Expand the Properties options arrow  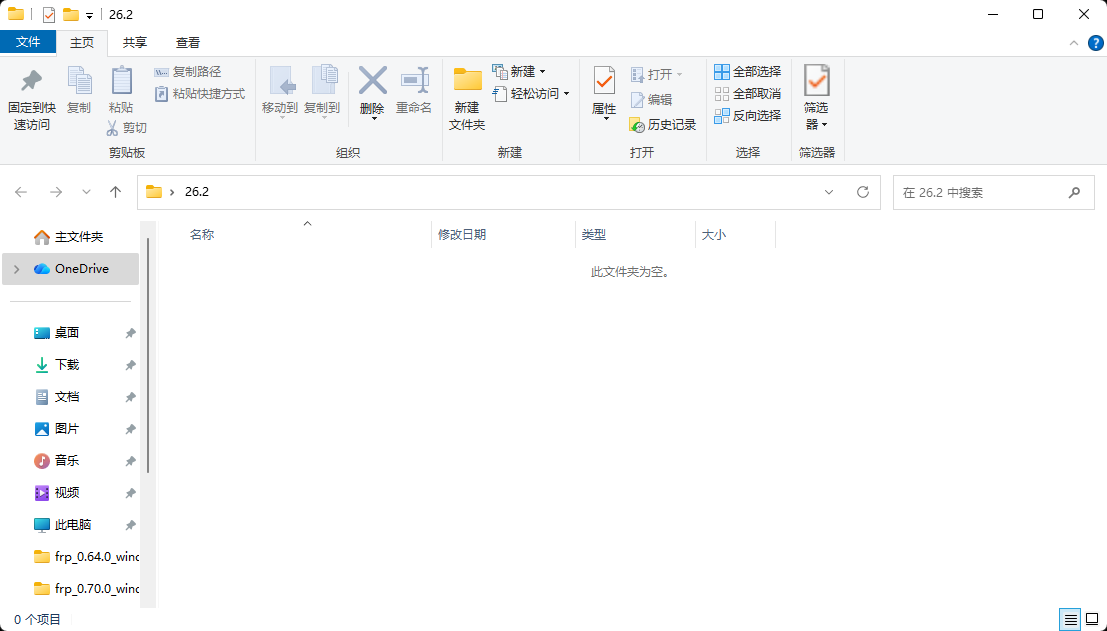pyautogui.click(x=606, y=119)
